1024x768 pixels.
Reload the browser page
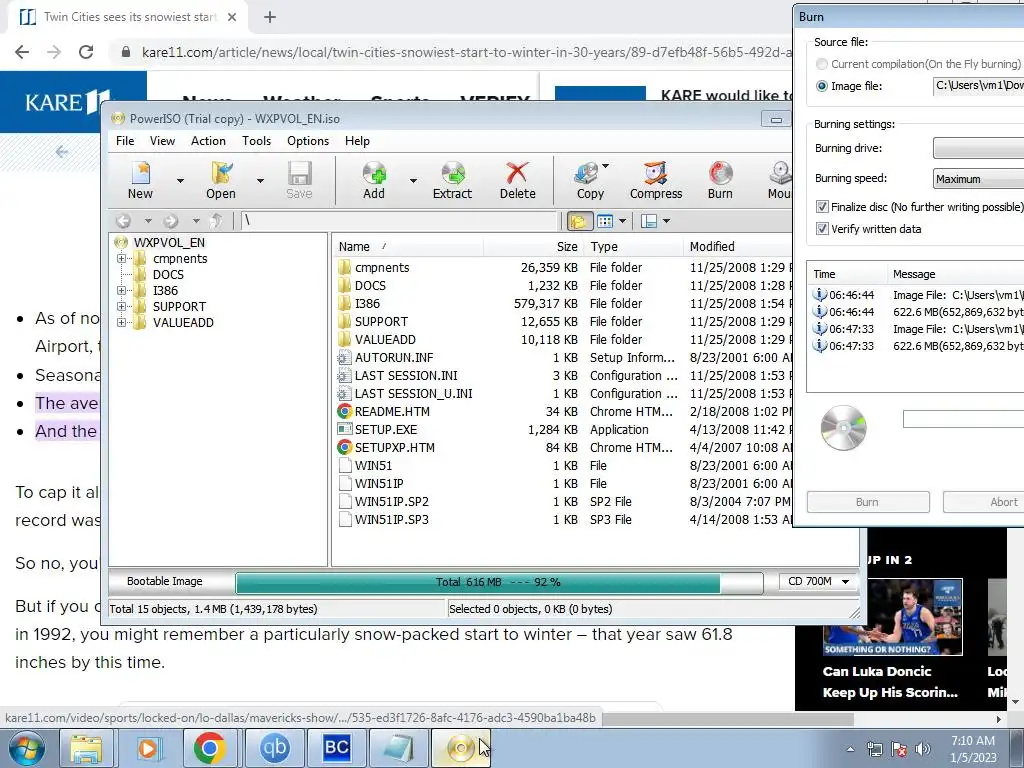click(x=86, y=52)
